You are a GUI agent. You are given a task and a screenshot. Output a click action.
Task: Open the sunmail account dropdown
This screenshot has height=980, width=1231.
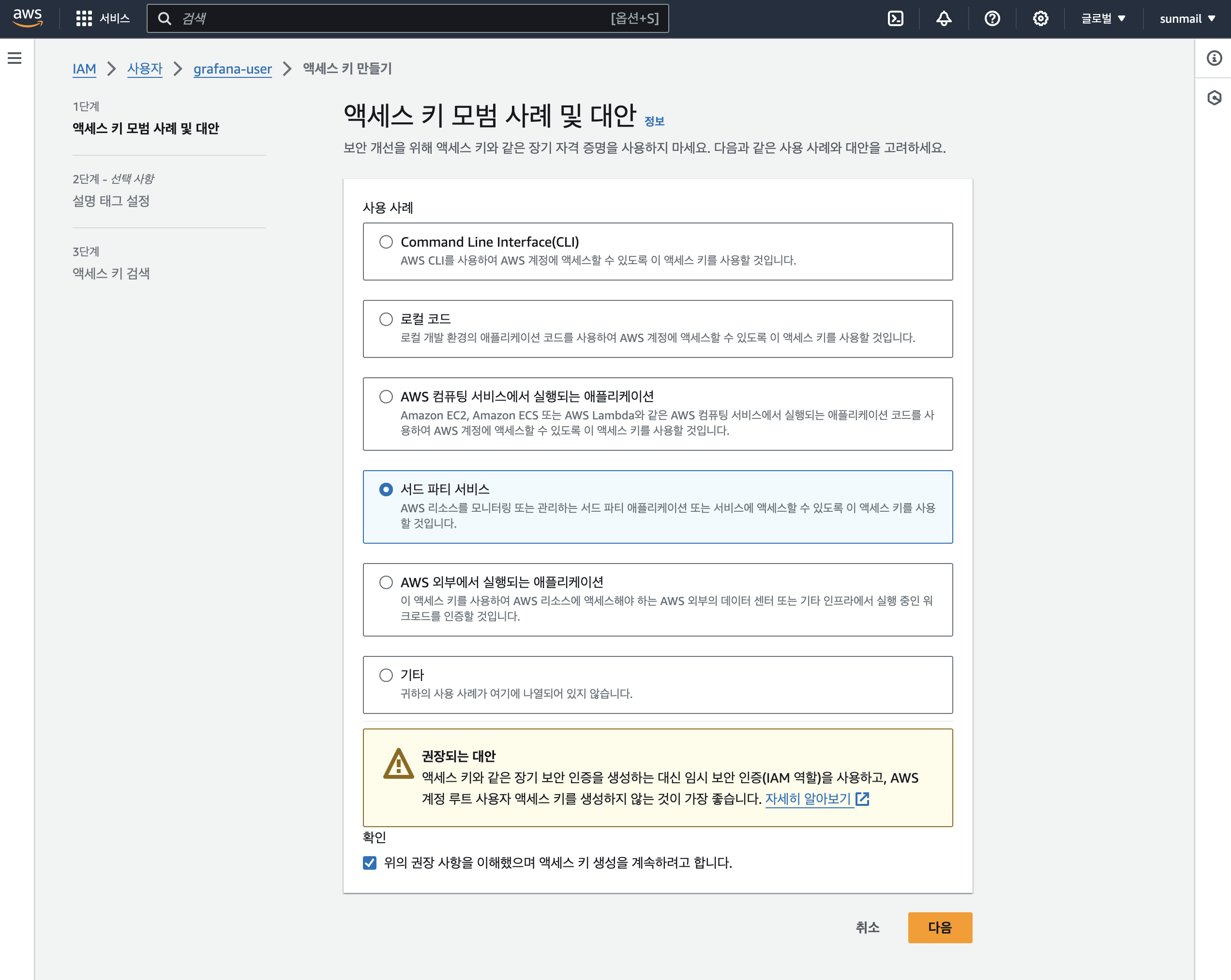coord(1187,19)
